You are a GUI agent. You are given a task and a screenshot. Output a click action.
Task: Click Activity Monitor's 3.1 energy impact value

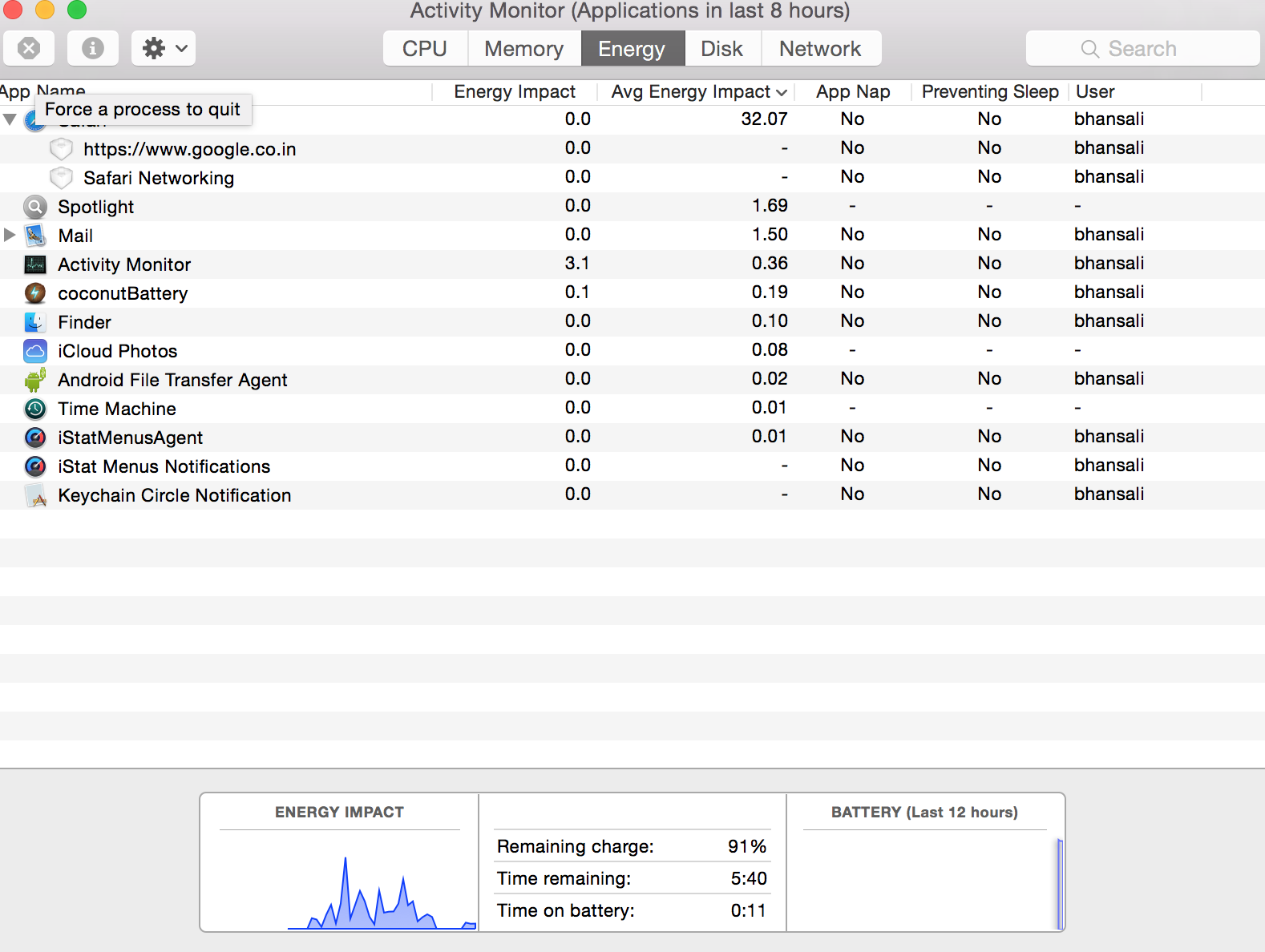[577, 263]
